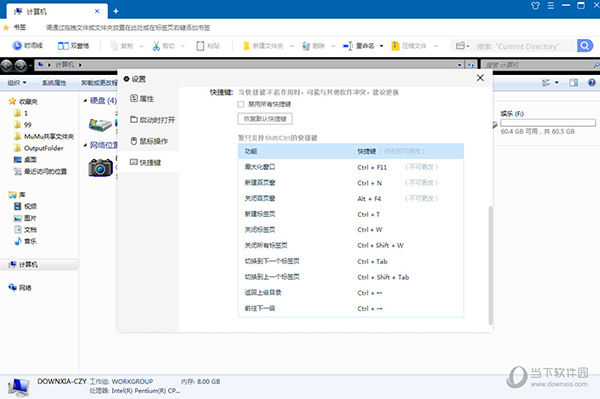600x399 pixels.
Task: Click the 压缩文件 compress icon
Action: click(x=395, y=46)
